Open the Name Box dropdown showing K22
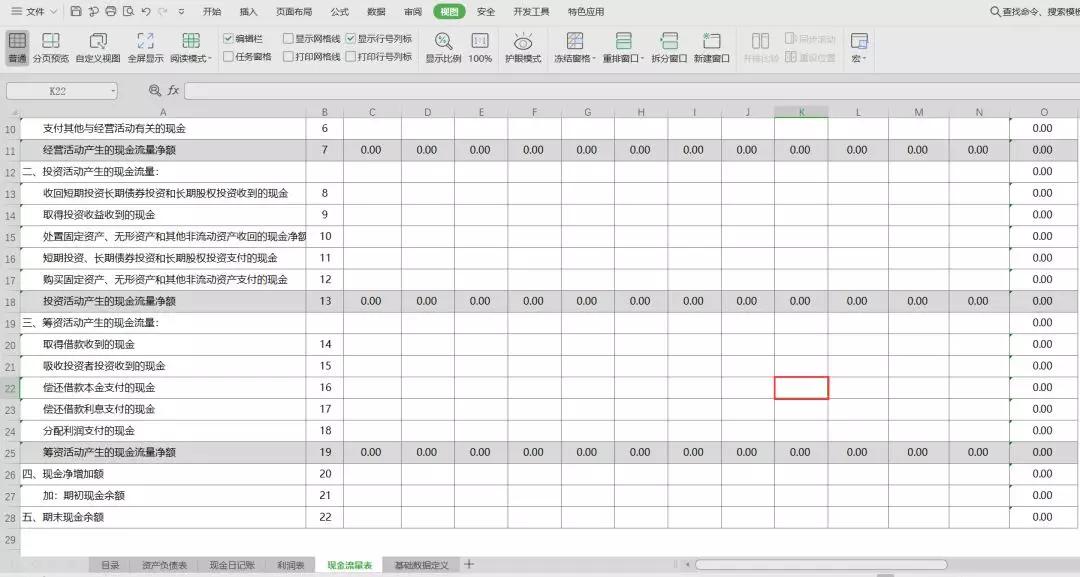The image size is (1080, 577). click(113, 91)
